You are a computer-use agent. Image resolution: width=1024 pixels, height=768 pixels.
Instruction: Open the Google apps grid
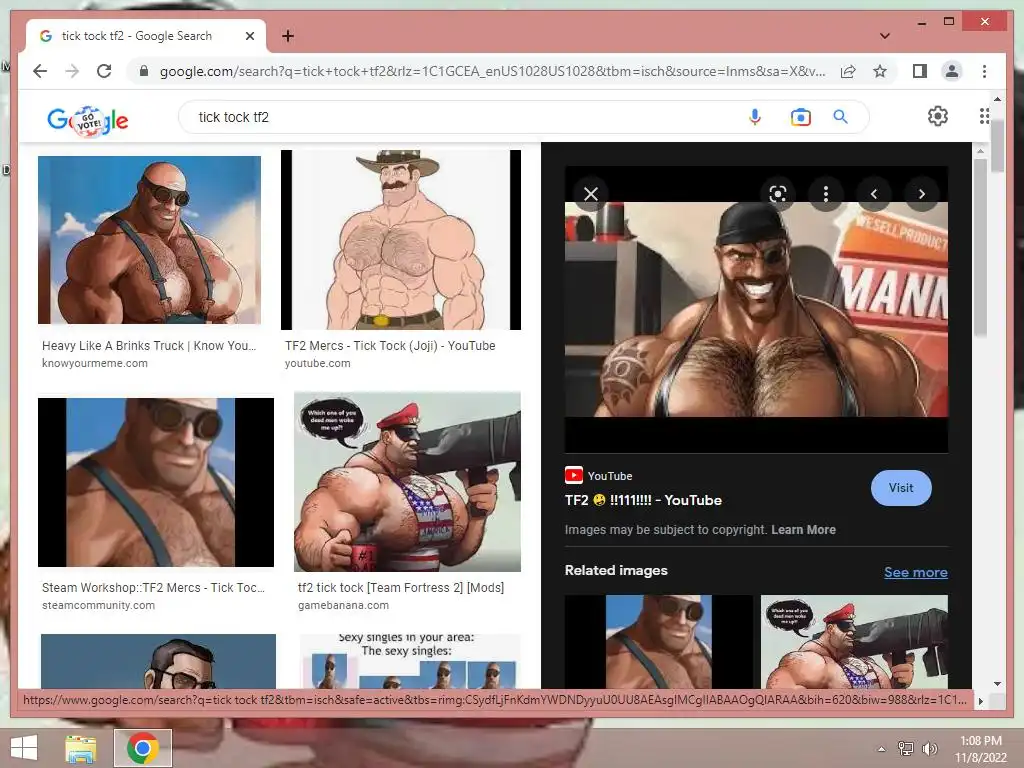click(984, 116)
